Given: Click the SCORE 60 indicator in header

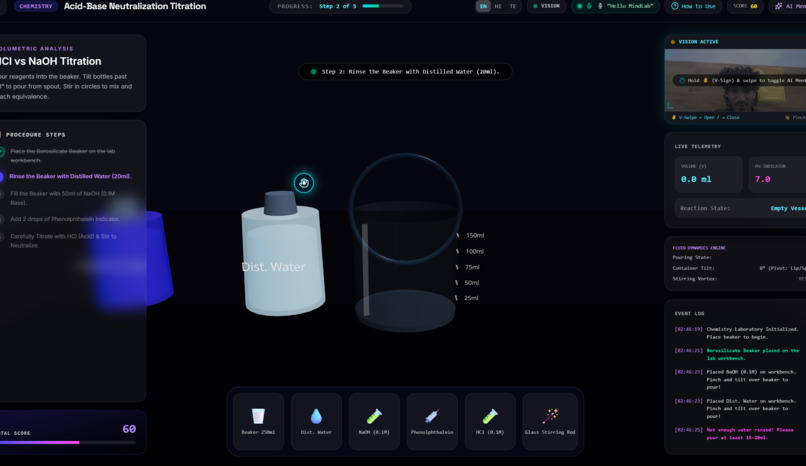Looking at the screenshot, I should coord(745,6).
